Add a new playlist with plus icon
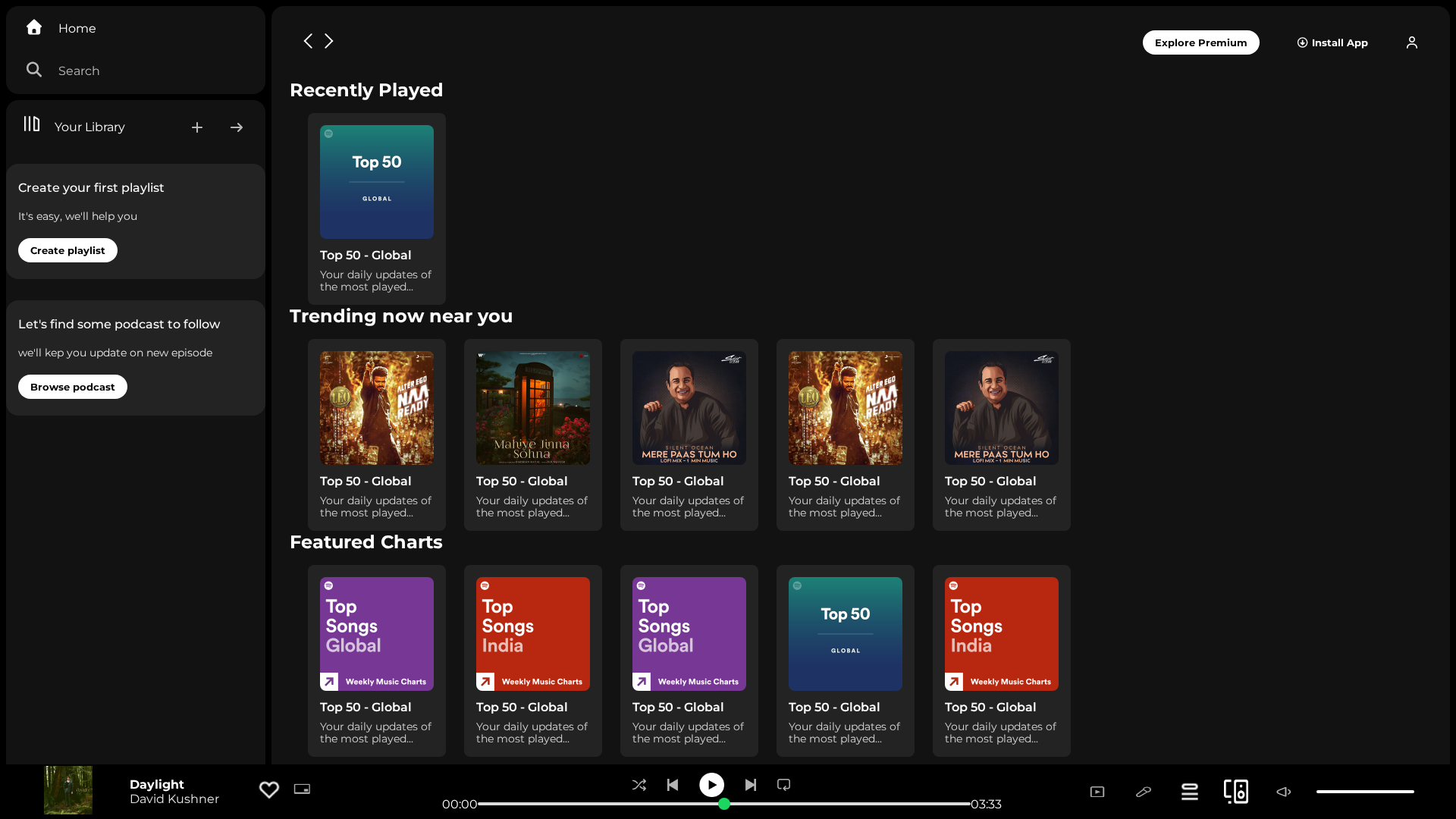 click(197, 127)
